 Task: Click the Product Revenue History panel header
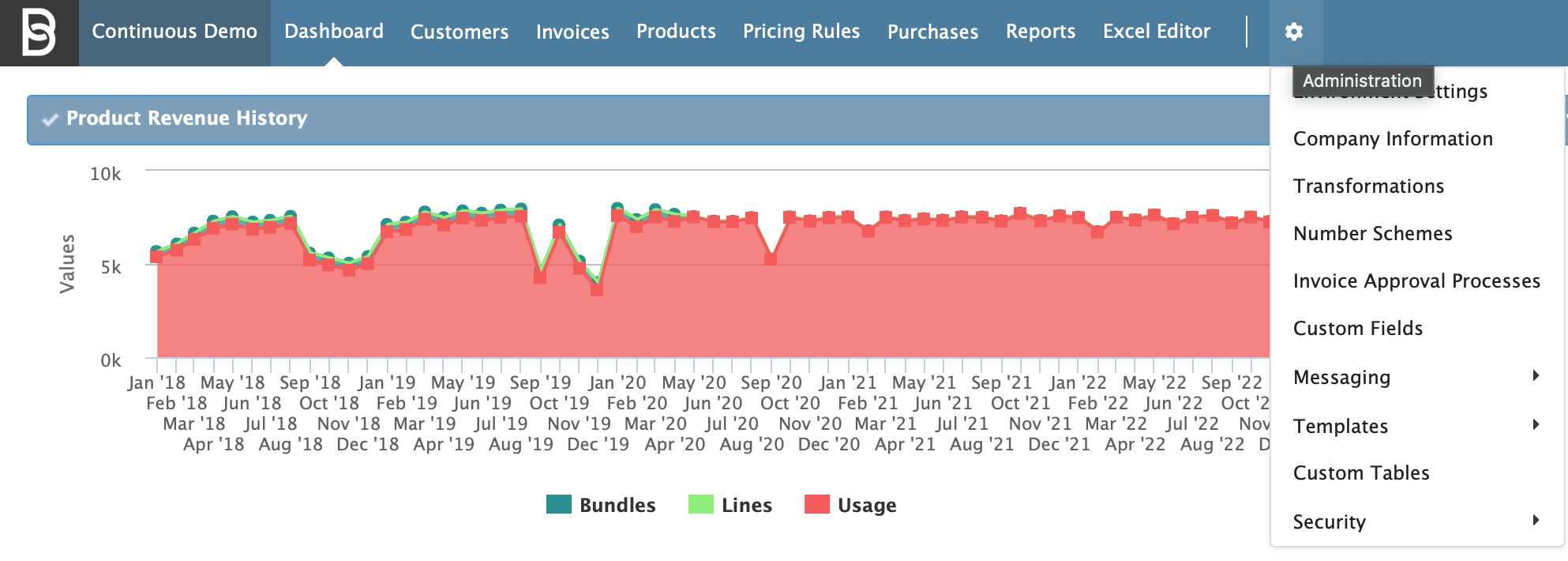(632, 119)
